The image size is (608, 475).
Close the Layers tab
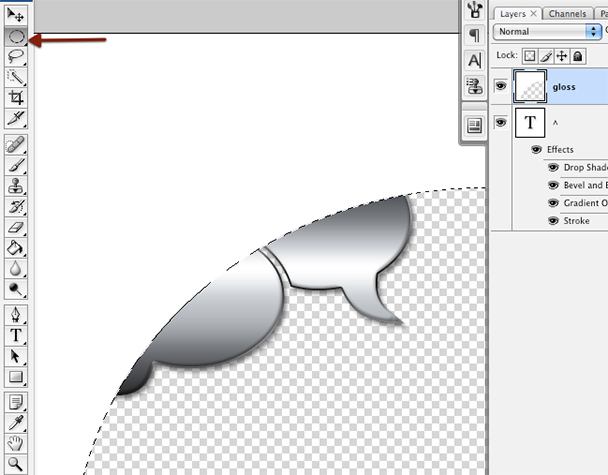pyautogui.click(x=534, y=14)
